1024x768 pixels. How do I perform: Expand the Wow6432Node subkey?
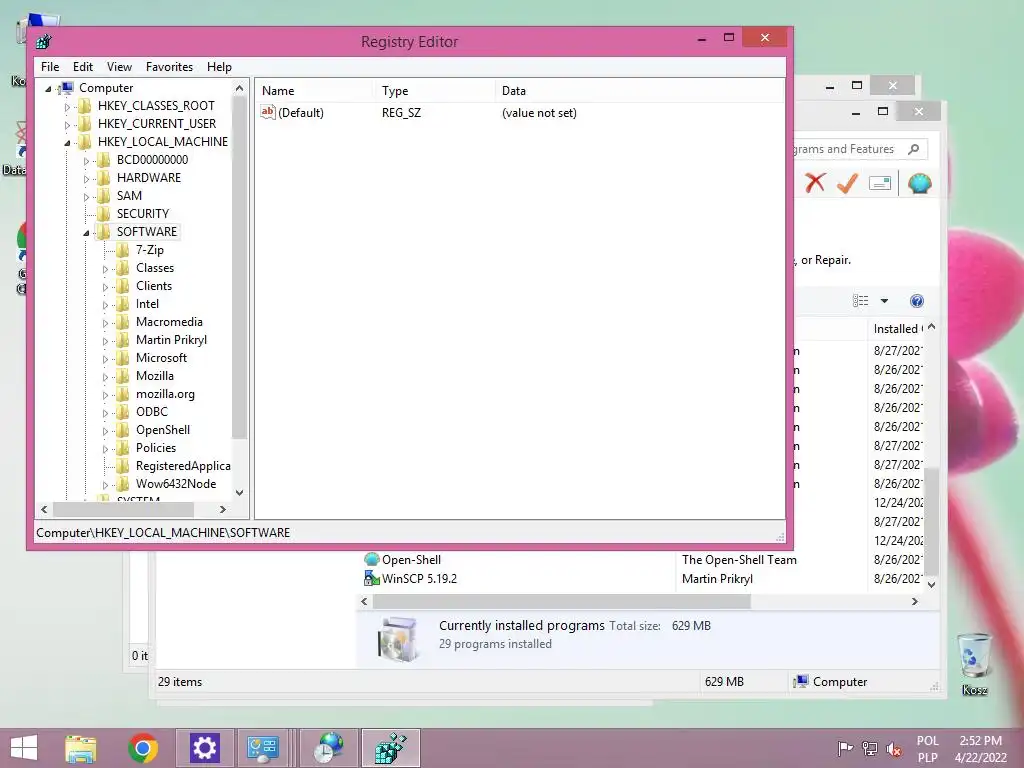coord(105,485)
